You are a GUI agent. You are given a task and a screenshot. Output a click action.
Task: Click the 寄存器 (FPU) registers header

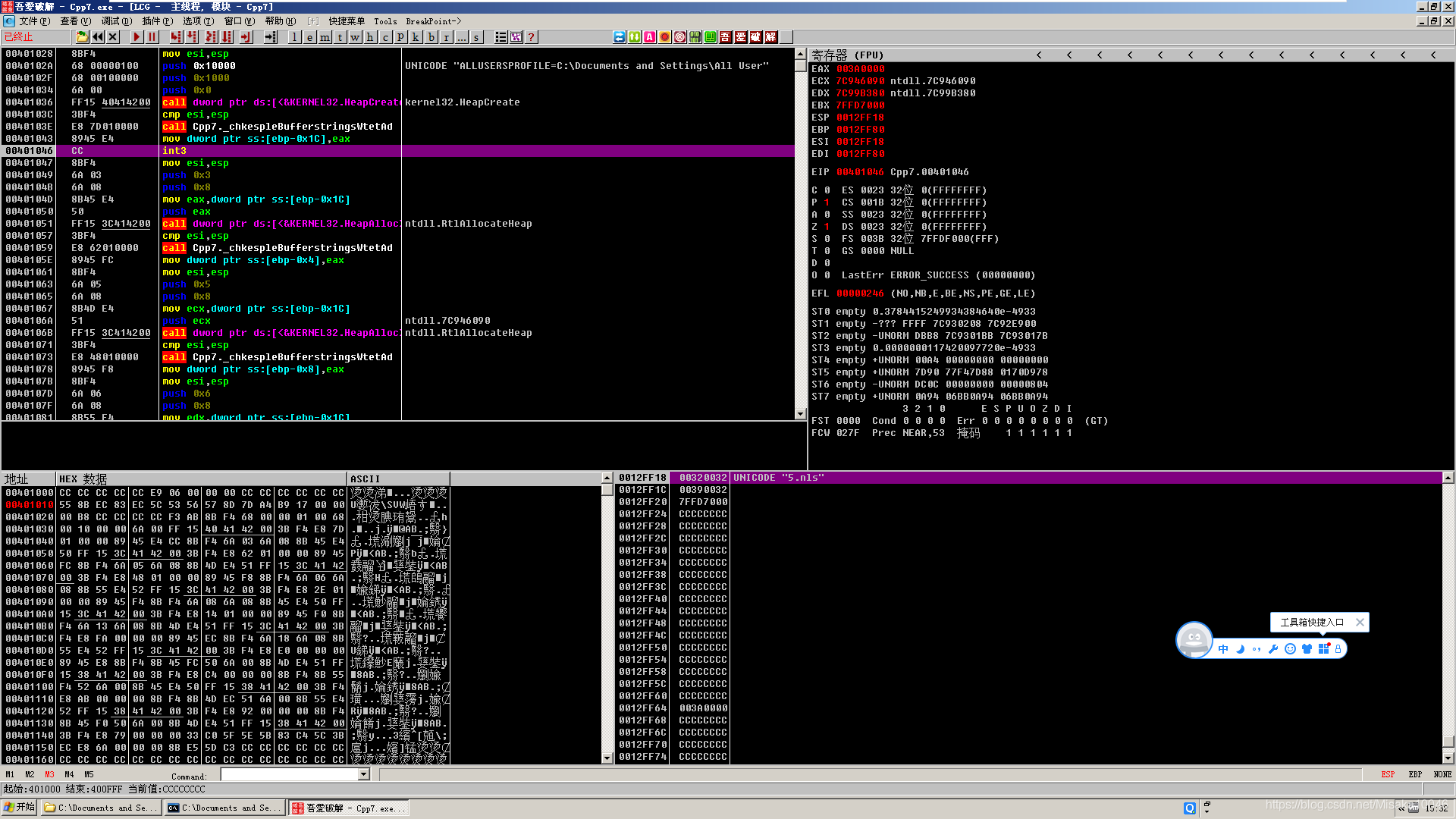[848, 55]
